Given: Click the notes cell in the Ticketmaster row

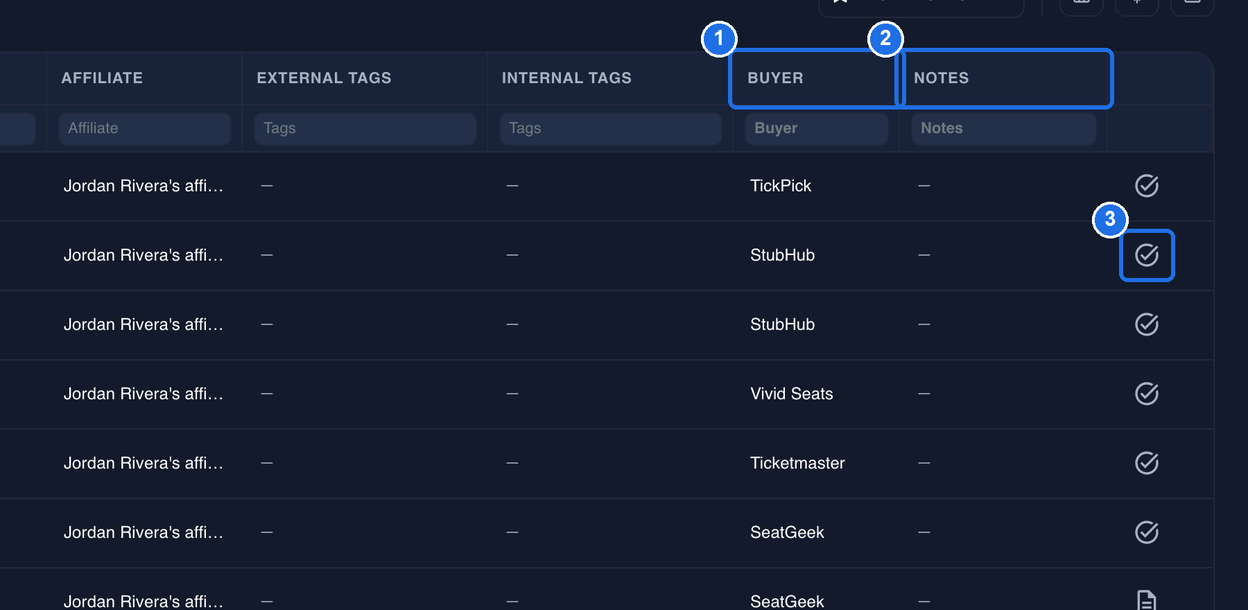Looking at the screenshot, I should tap(1003, 463).
